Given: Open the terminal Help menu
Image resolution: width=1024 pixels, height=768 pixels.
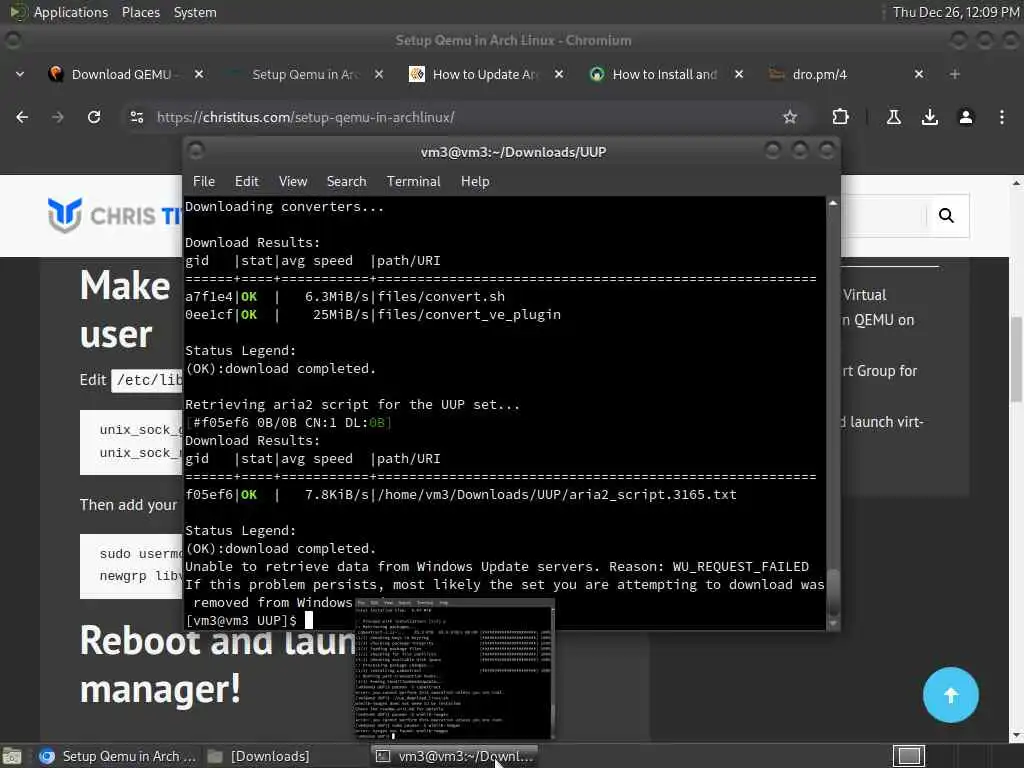Looking at the screenshot, I should pos(475,182).
